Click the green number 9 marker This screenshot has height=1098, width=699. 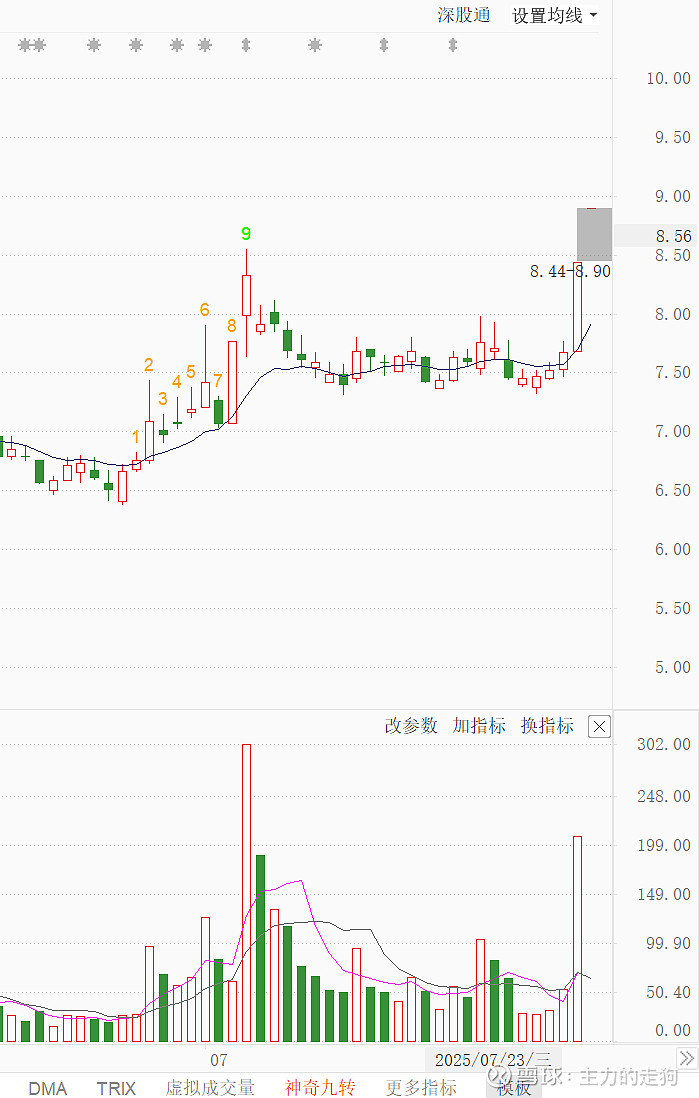point(246,234)
